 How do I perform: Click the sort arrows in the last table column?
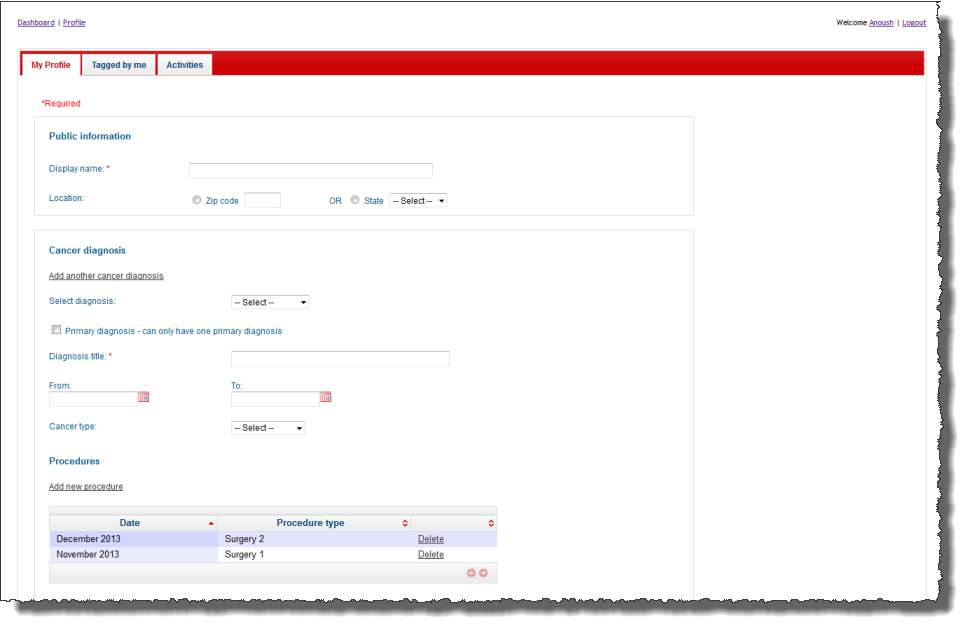coord(491,523)
